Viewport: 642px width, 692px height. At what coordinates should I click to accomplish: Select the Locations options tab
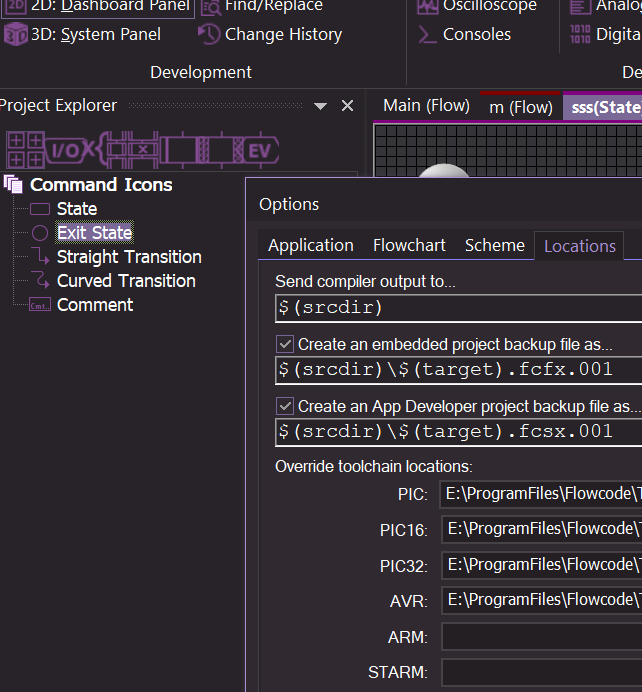pyautogui.click(x=579, y=246)
